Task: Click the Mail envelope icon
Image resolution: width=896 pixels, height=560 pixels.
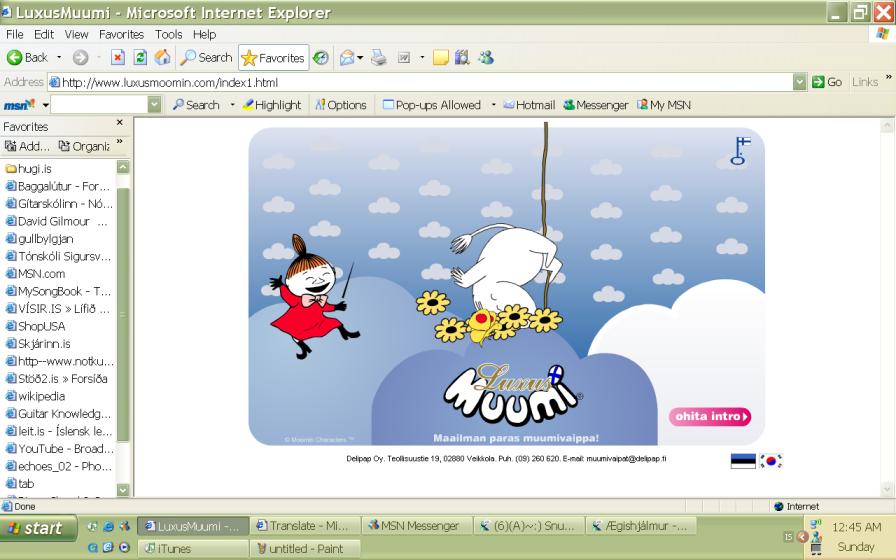Action: pyautogui.click(x=346, y=58)
